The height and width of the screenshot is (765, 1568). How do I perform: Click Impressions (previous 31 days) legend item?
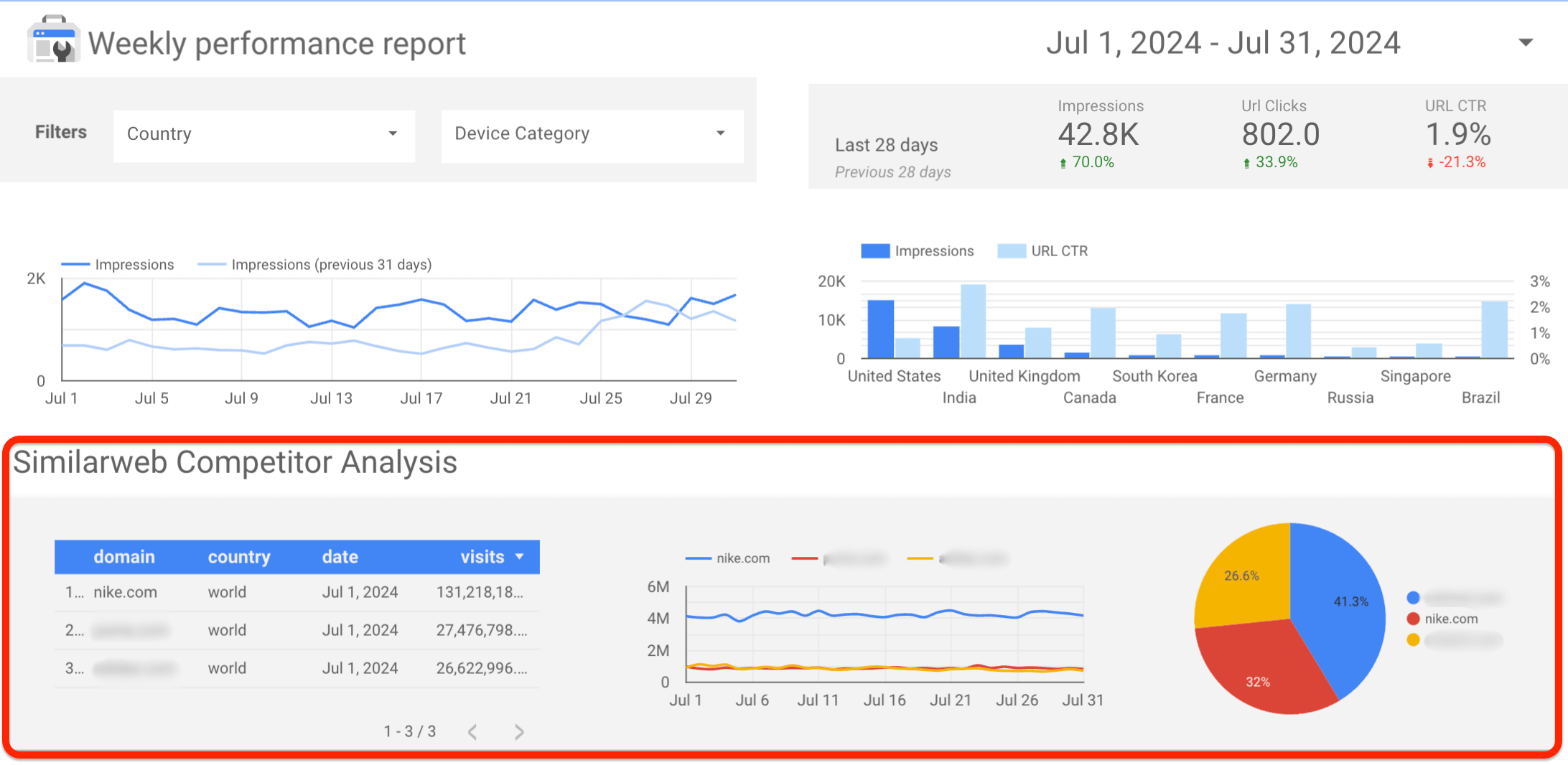click(314, 265)
